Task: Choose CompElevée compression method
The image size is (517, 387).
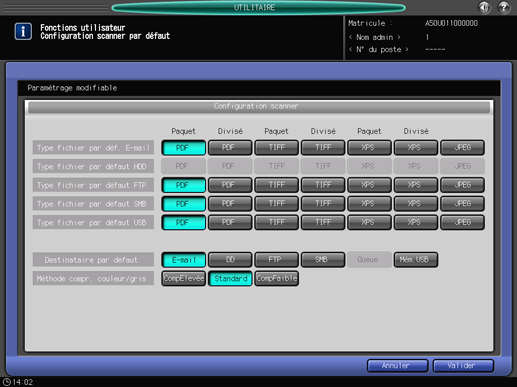Action: (x=183, y=278)
